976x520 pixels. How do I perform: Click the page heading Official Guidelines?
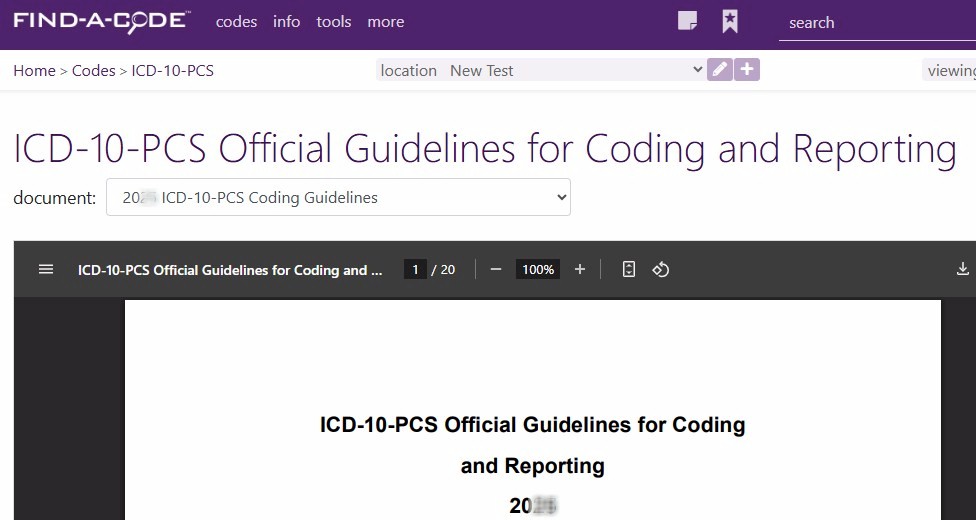pos(484,149)
